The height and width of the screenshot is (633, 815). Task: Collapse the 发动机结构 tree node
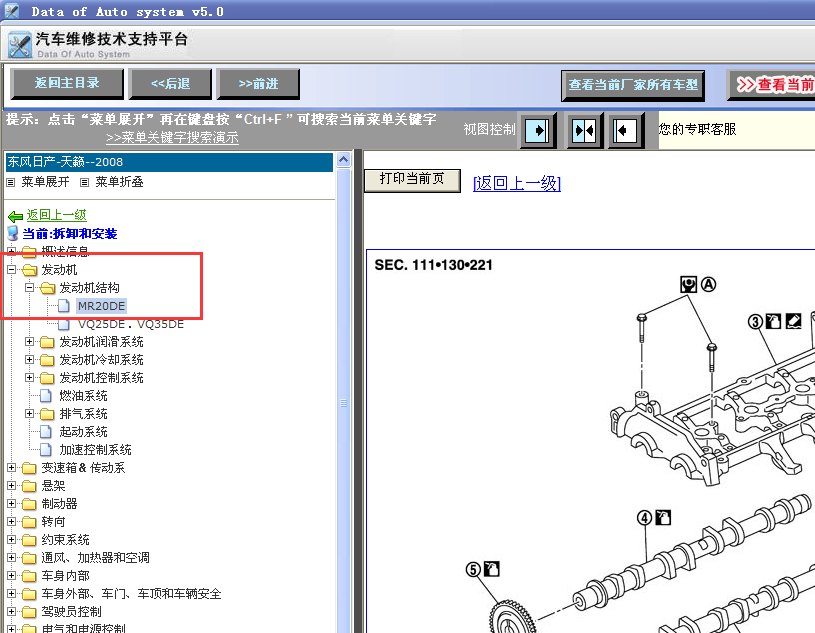tap(30, 287)
